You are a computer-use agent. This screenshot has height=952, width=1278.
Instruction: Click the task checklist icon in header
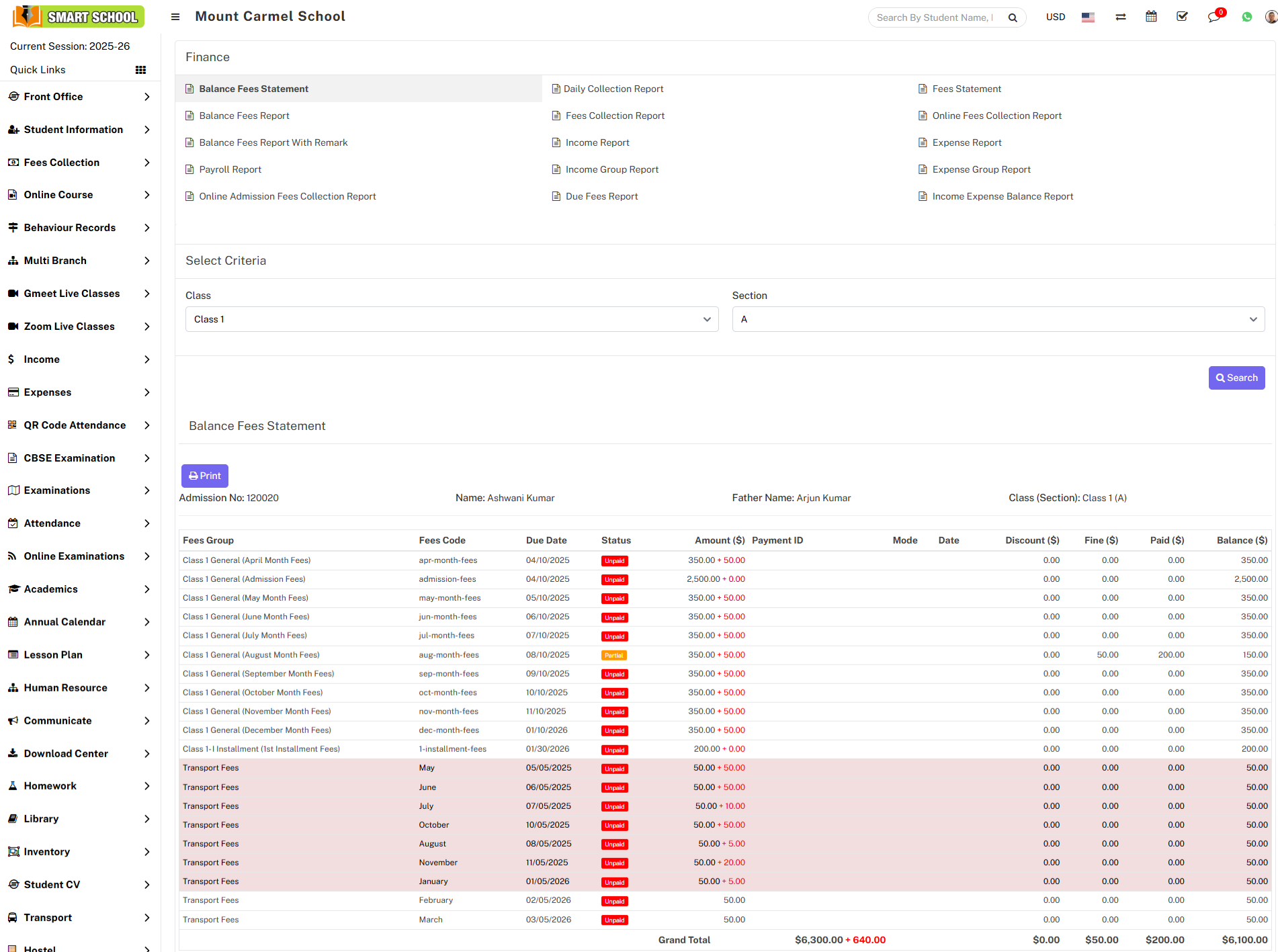(x=1182, y=17)
